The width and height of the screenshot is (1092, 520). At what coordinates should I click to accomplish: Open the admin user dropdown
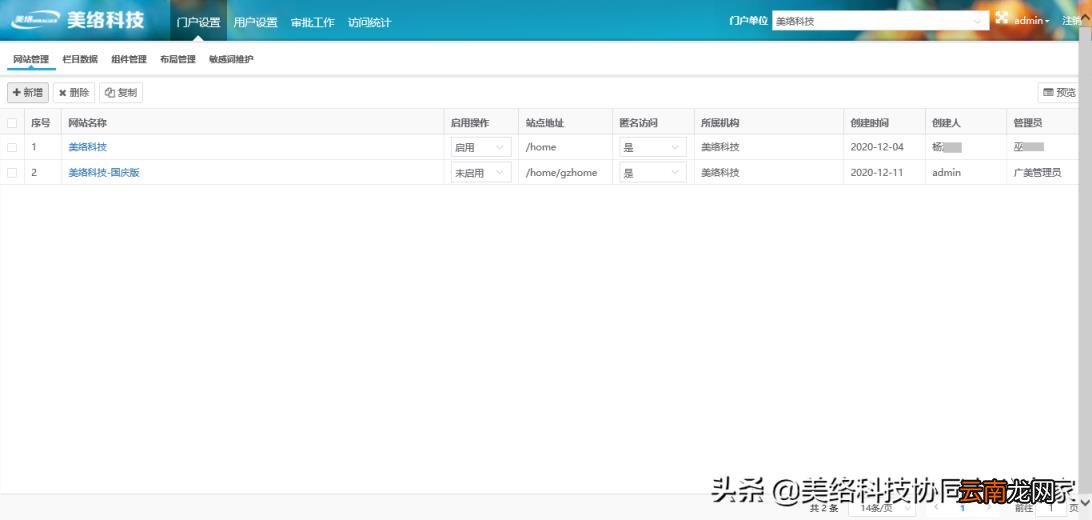(x=1031, y=21)
